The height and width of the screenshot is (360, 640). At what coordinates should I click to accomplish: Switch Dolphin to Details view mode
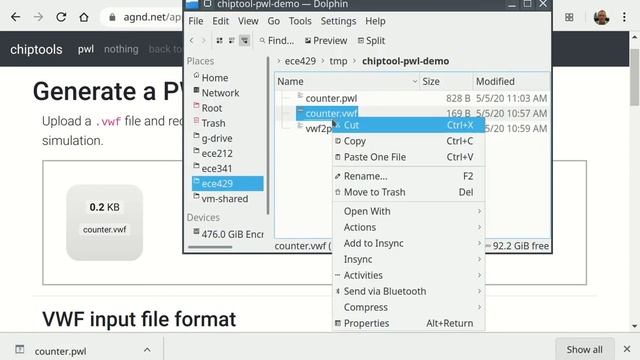244,40
